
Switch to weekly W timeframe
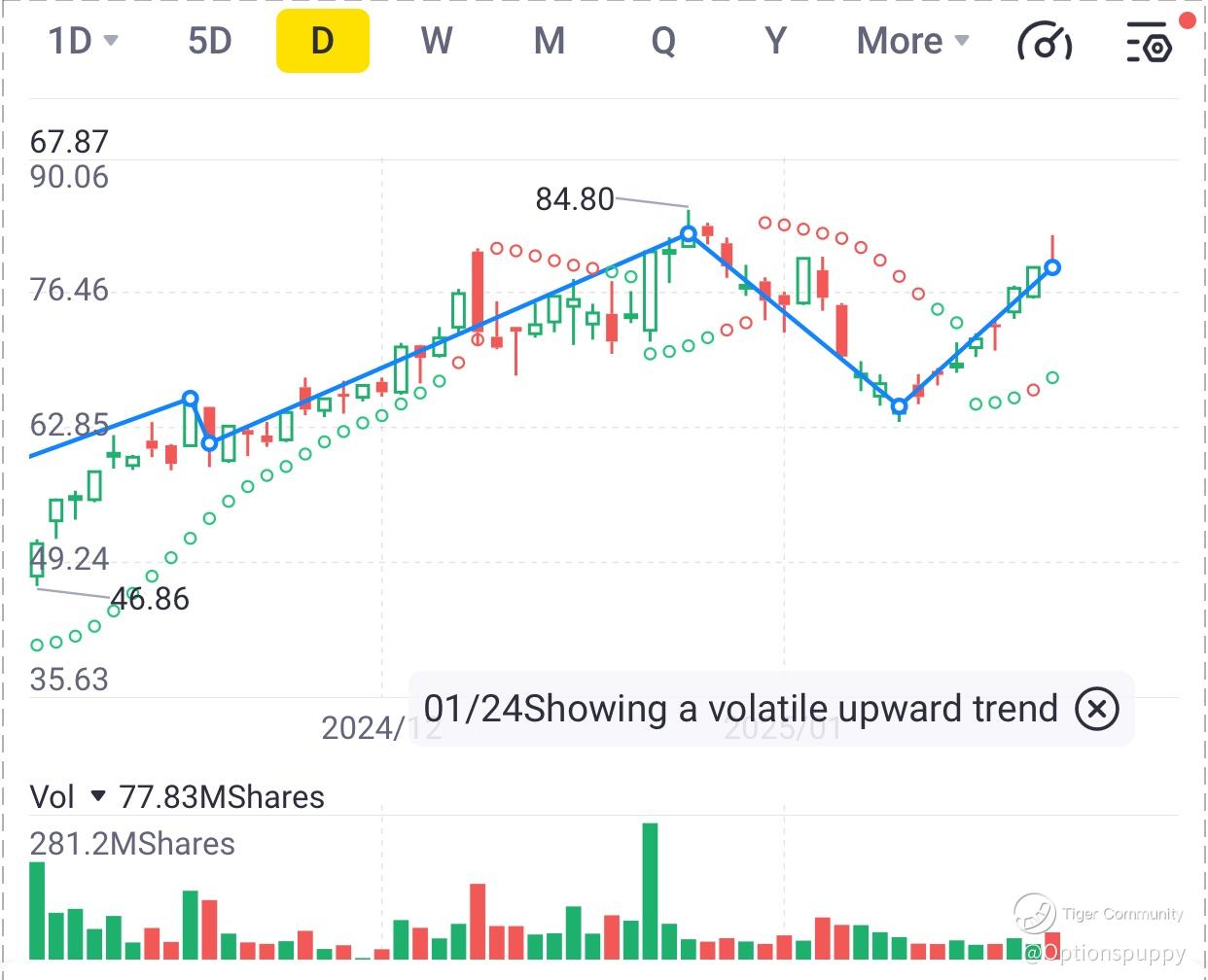(x=436, y=41)
